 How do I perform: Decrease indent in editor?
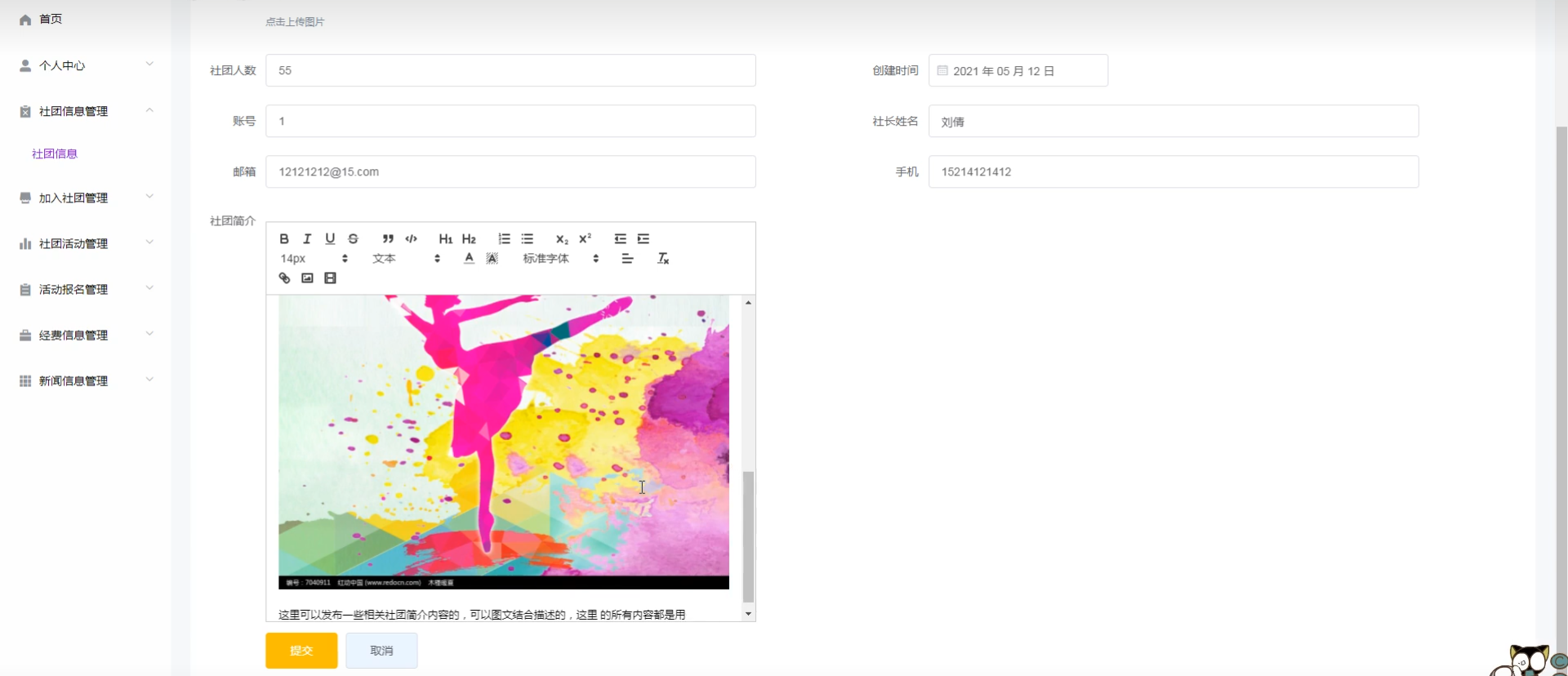coord(620,238)
